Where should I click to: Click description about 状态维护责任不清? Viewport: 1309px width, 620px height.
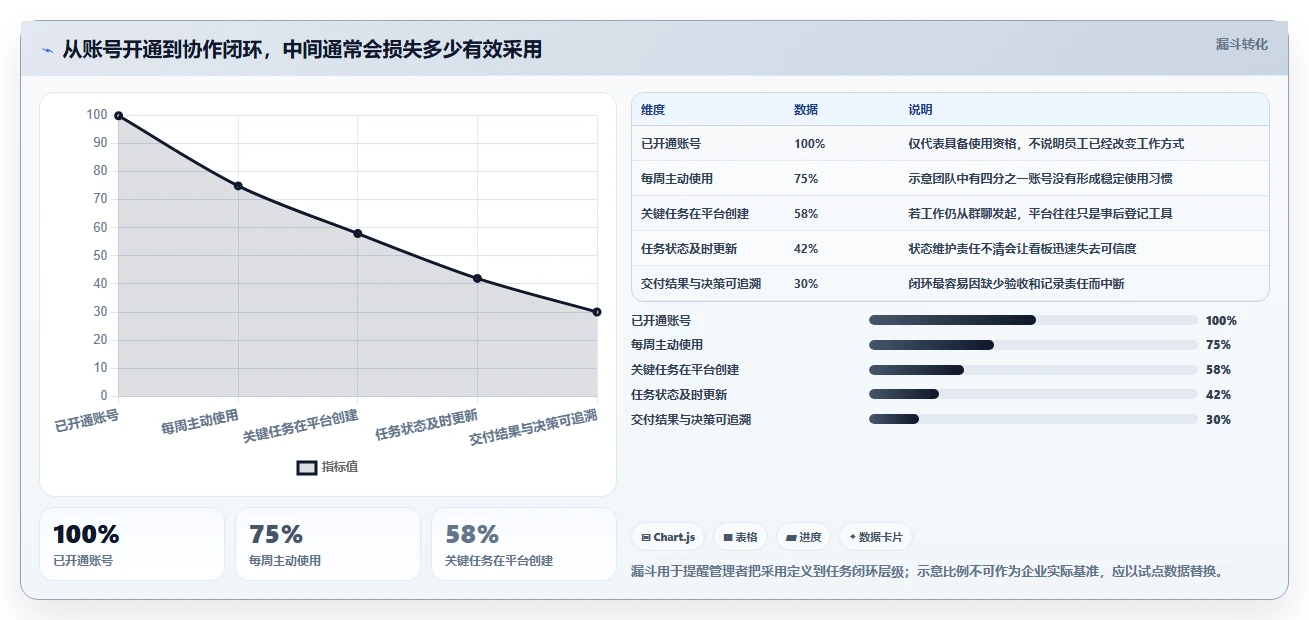(x=1022, y=249)
